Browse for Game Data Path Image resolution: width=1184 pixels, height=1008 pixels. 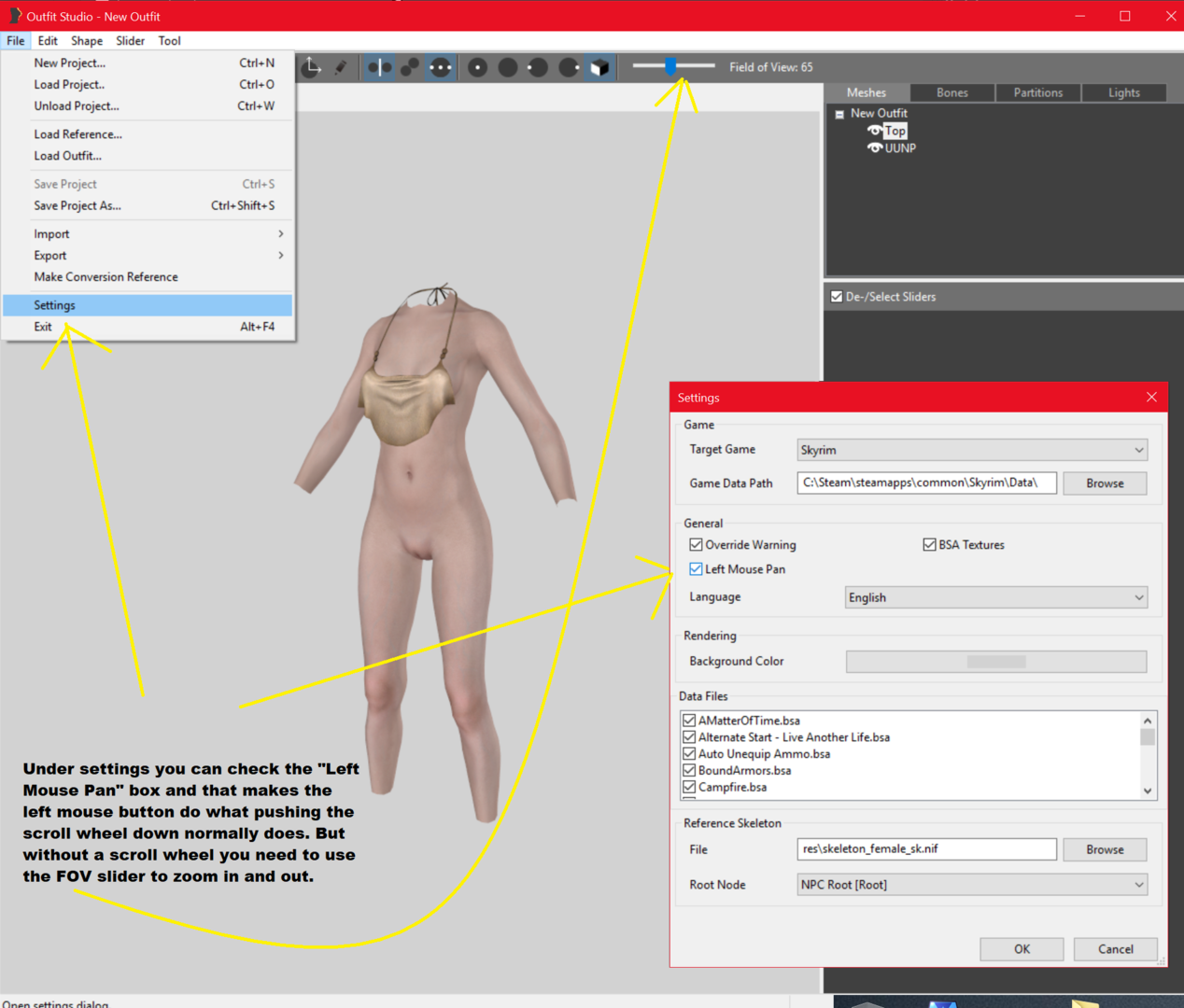[1105, 483]
